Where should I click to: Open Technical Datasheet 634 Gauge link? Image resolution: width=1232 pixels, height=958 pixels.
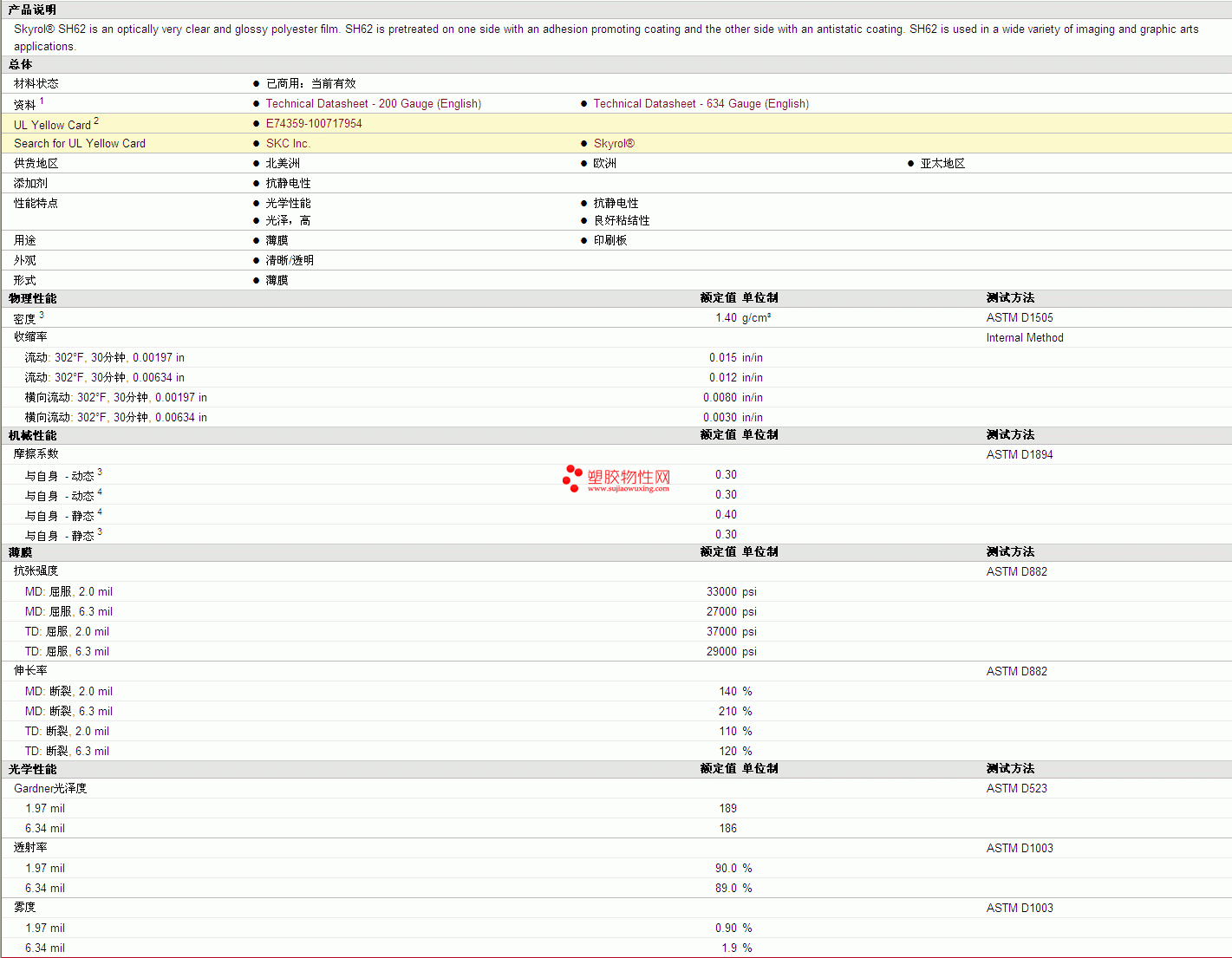point(701,103)
